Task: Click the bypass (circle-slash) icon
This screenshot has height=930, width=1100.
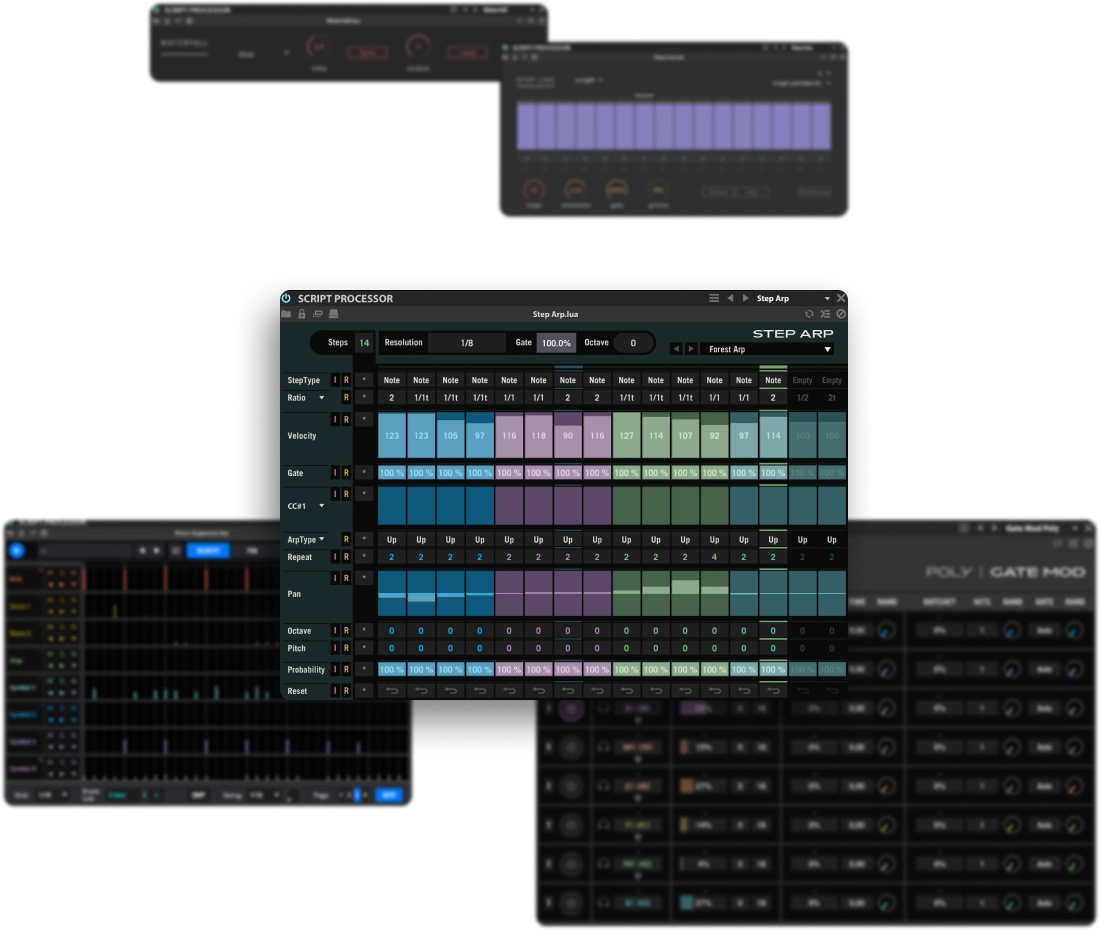Action: pyautogui.click(x=841, y=314)
